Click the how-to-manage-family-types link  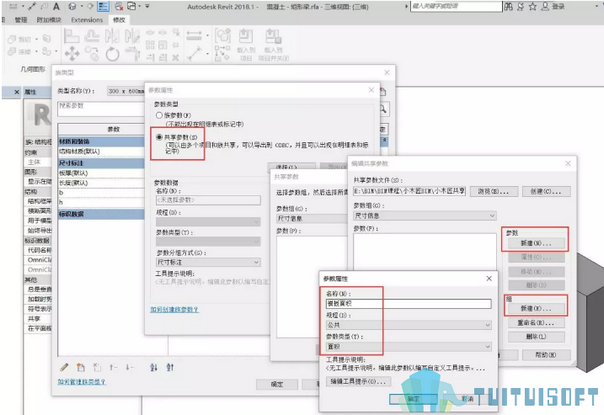click(81, 381)
